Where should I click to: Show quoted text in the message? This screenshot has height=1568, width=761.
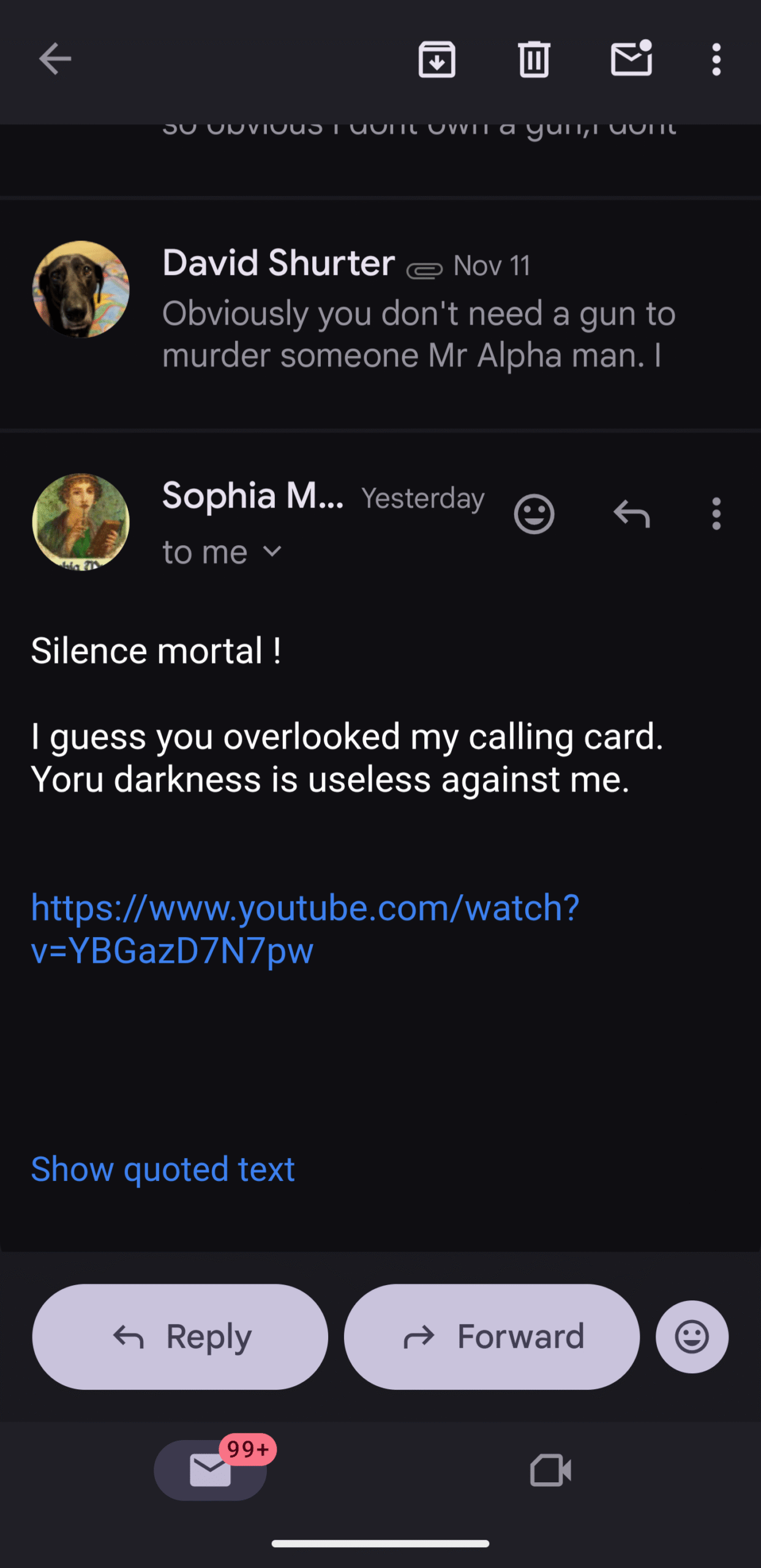(x=163, y=1169)
